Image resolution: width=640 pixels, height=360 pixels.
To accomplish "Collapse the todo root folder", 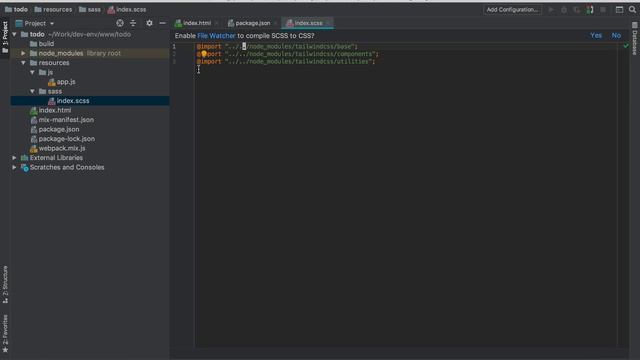I will [x=15, y=34].
